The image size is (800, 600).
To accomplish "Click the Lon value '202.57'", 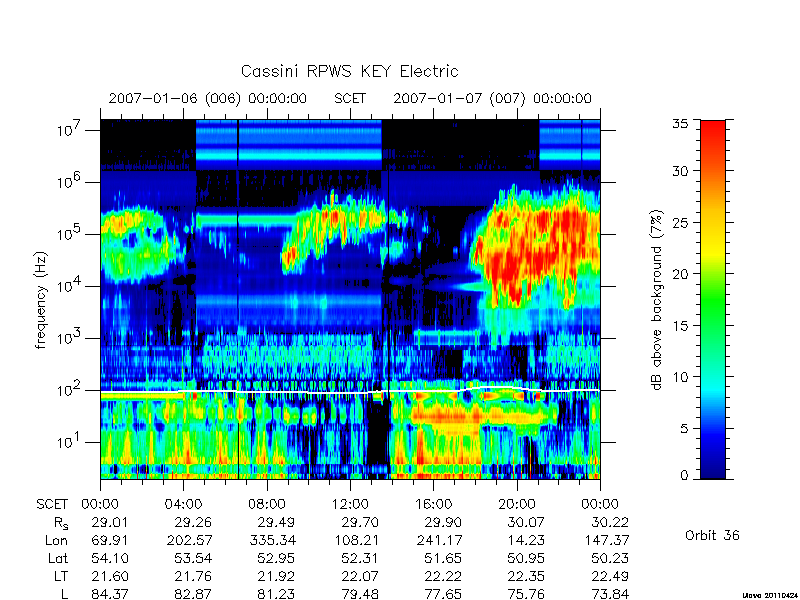I will [x=189, y=540].
